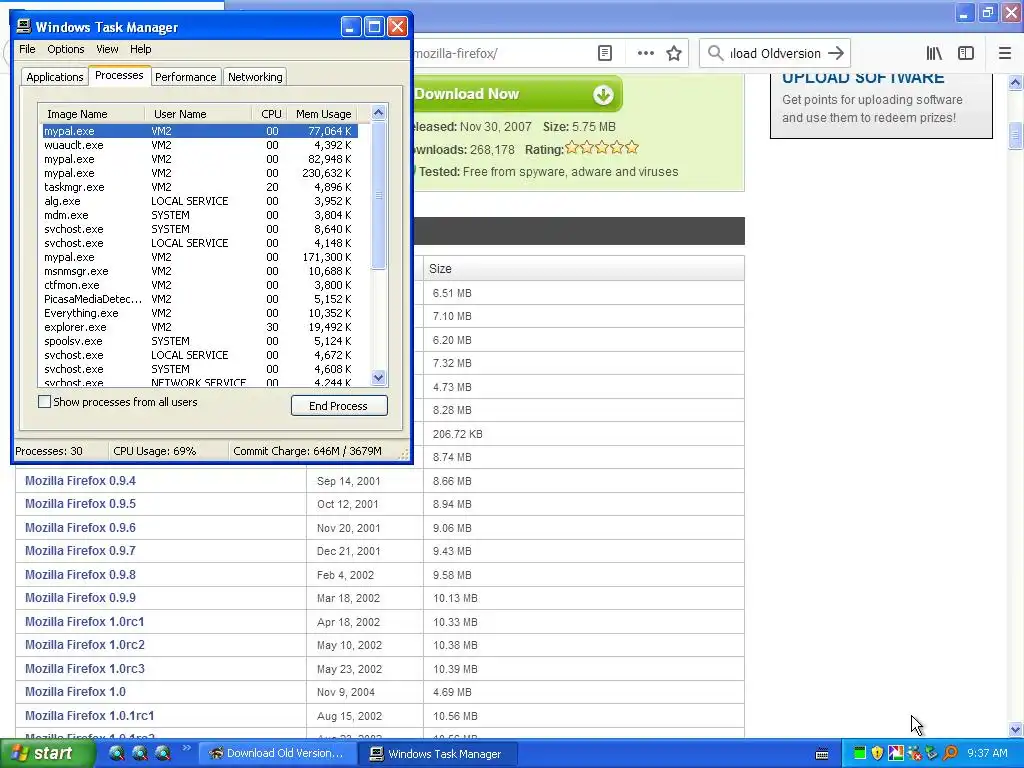
Task: Select the explorer.exe process row
Action: [x=199, y=327]
